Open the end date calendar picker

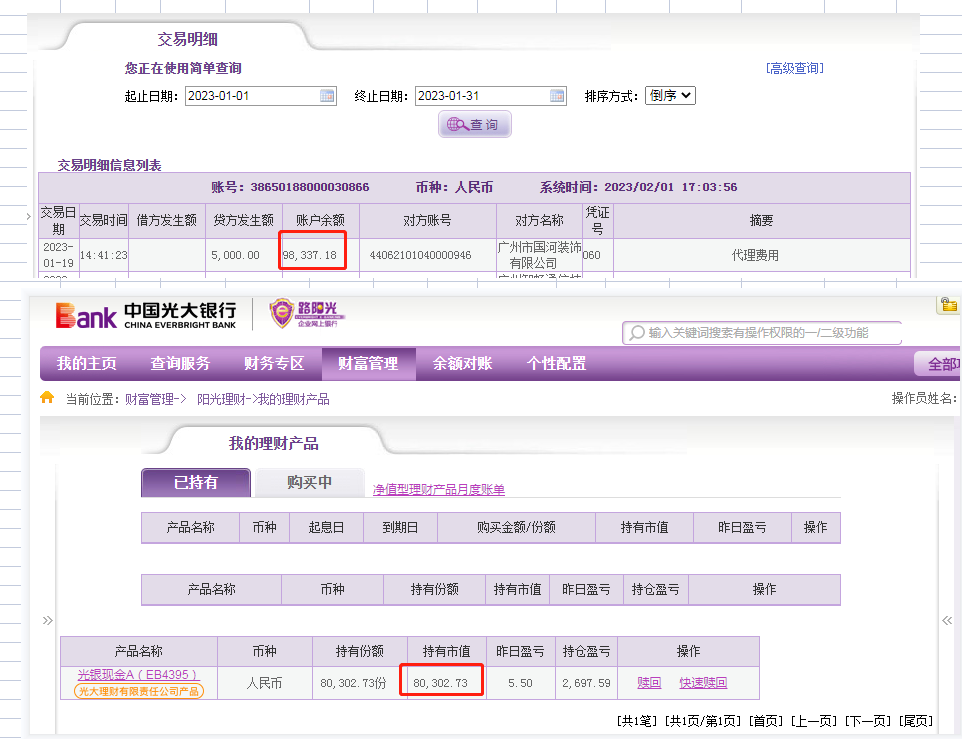click(x=557, y=96)
